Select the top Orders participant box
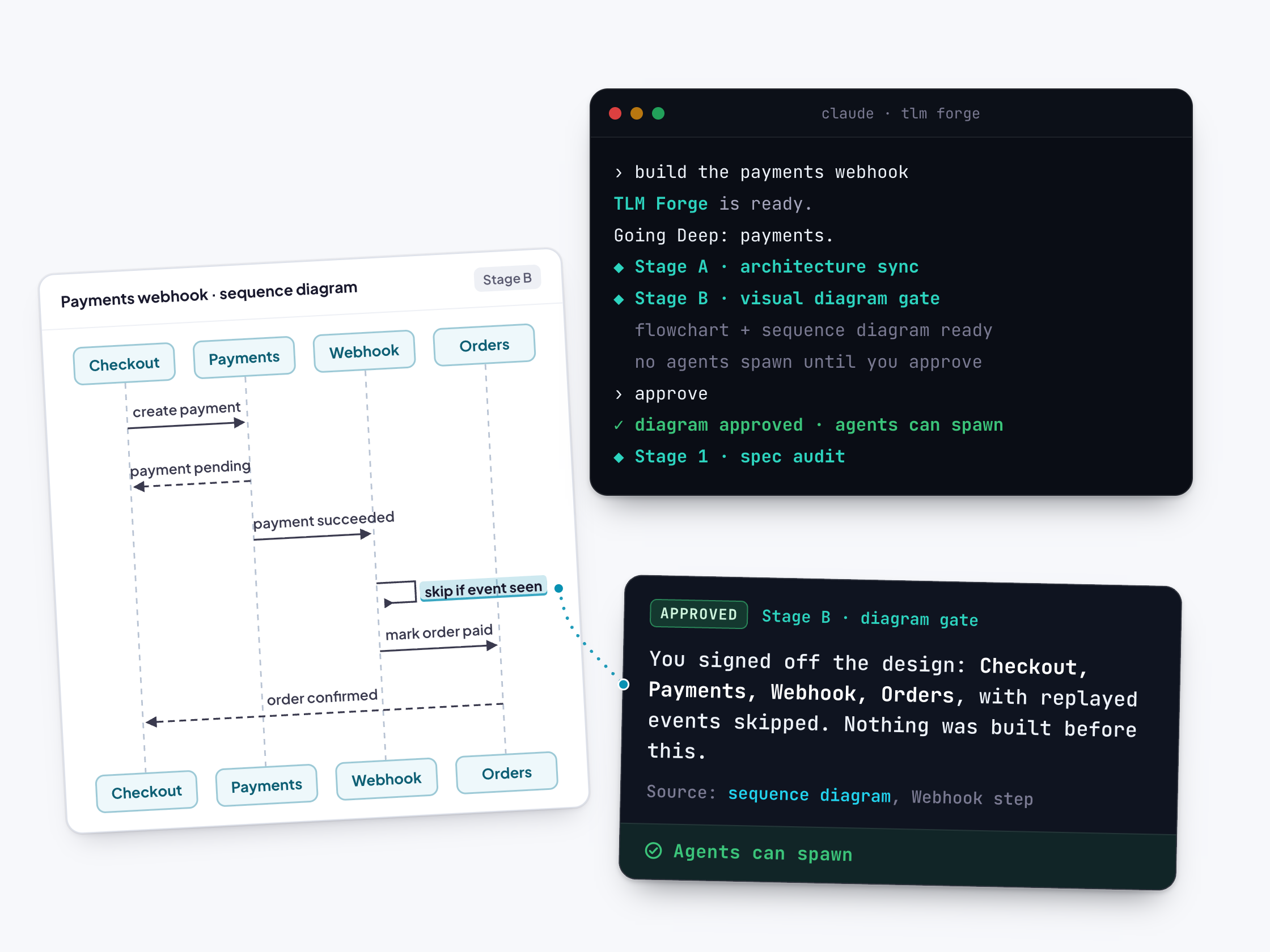Screen dimensions: 1270x952 click(x=484, y=345)
